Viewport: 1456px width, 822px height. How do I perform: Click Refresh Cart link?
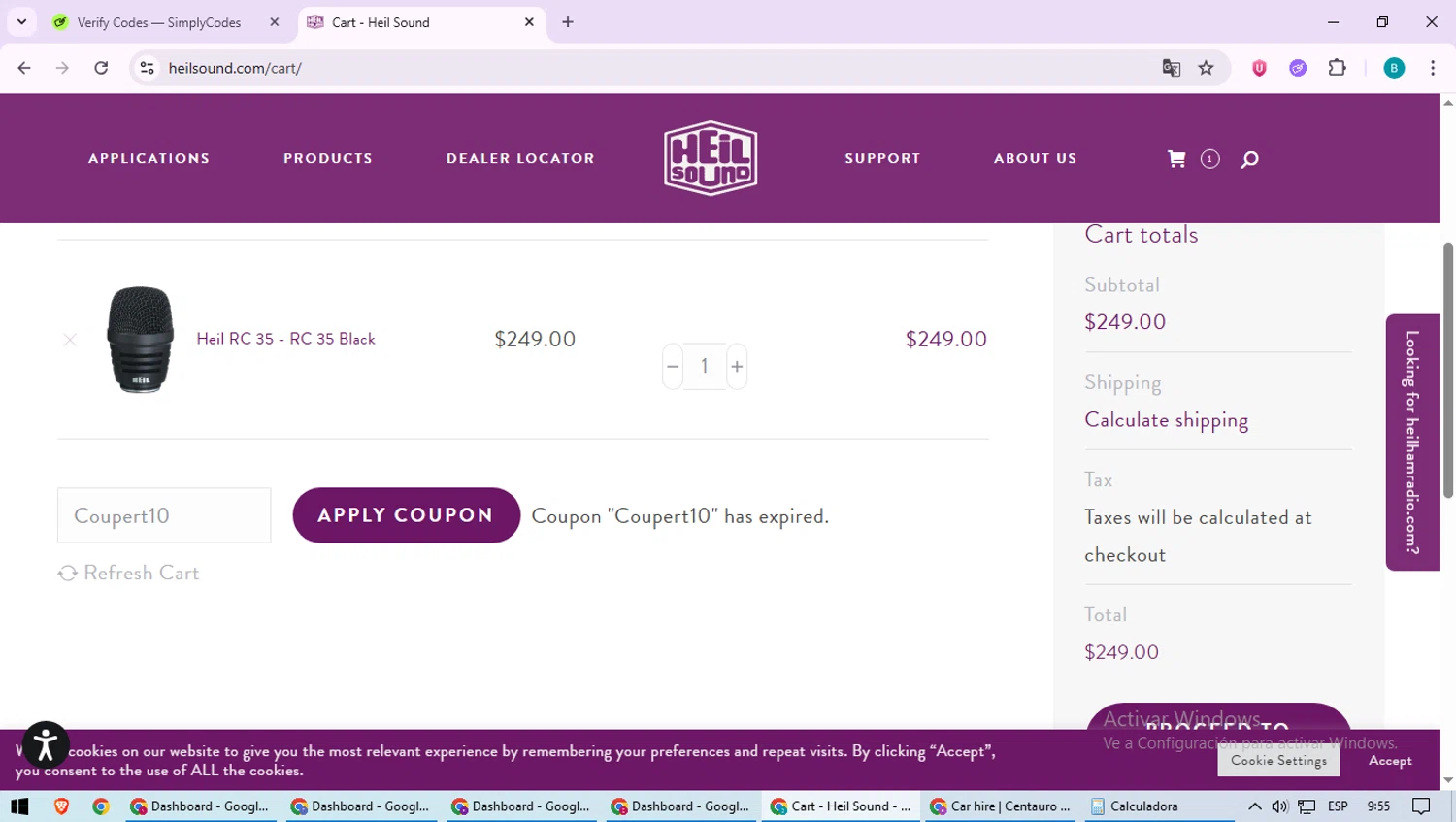(129, 573)
